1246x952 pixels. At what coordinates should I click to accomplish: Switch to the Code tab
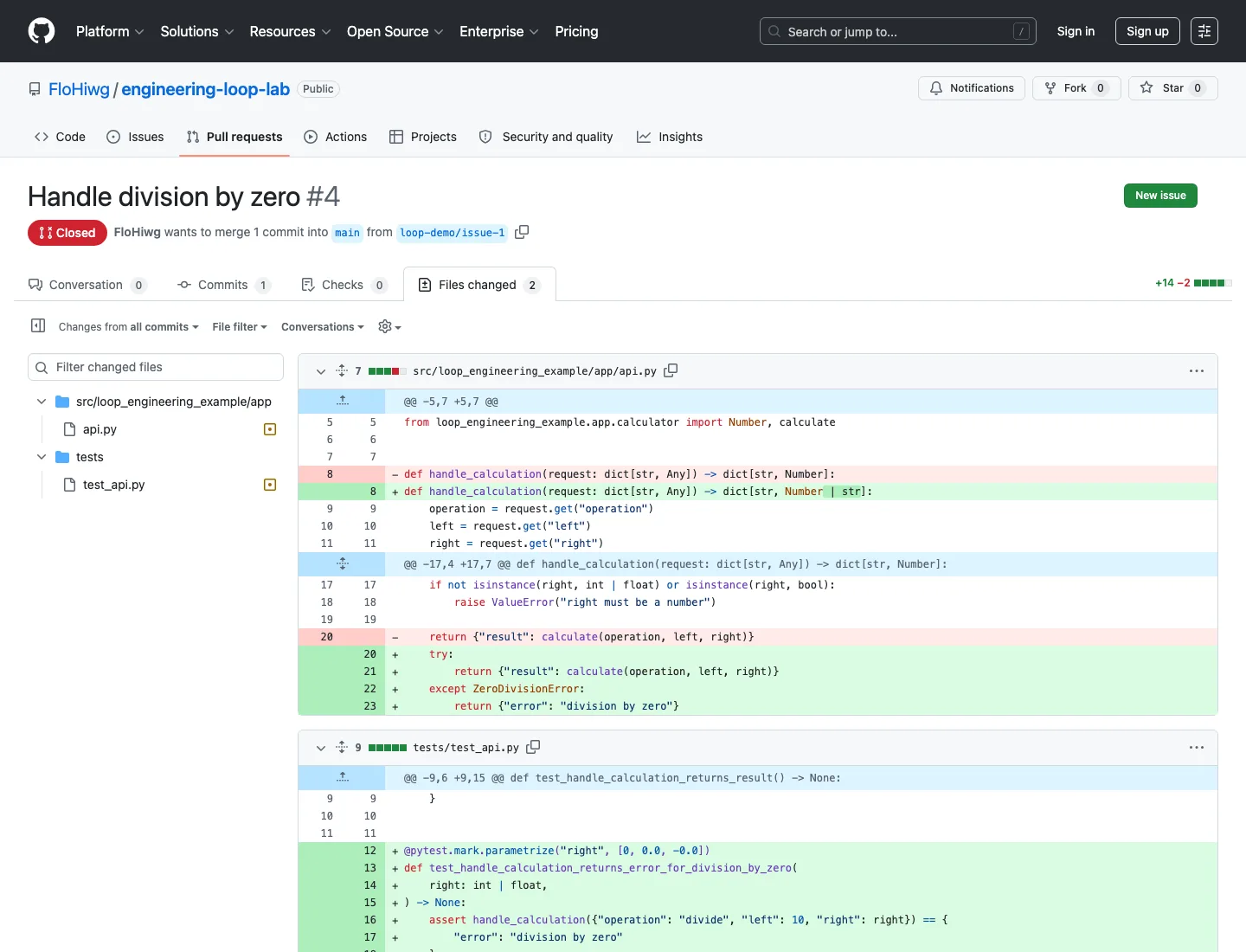click(60, 137)
